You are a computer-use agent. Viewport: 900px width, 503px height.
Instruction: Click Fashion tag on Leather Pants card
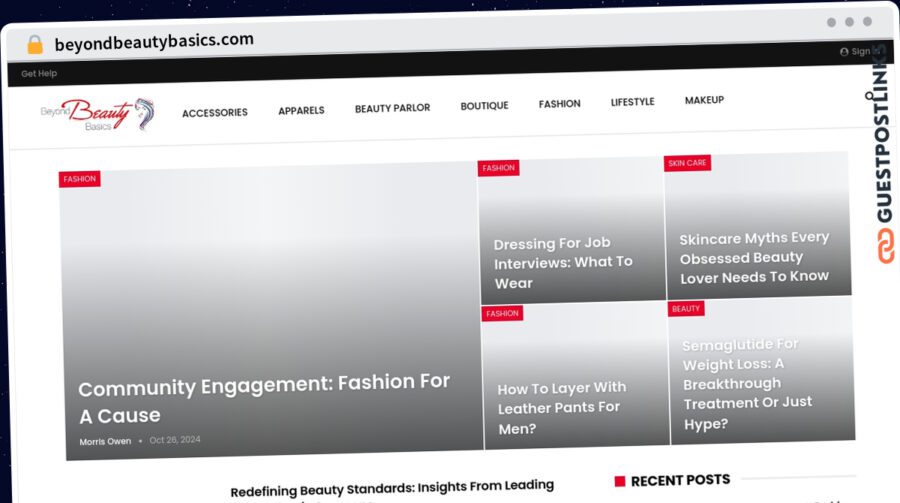(502, 314)
